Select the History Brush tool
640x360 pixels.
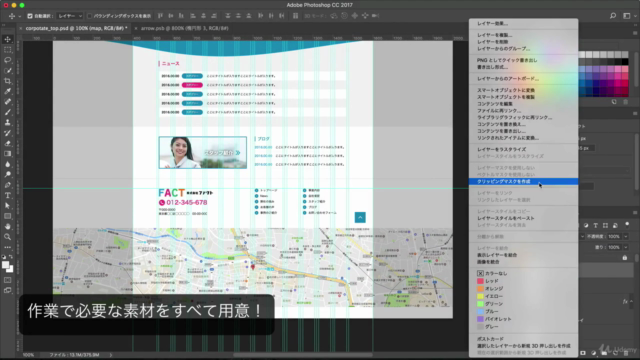coord(7,133)
